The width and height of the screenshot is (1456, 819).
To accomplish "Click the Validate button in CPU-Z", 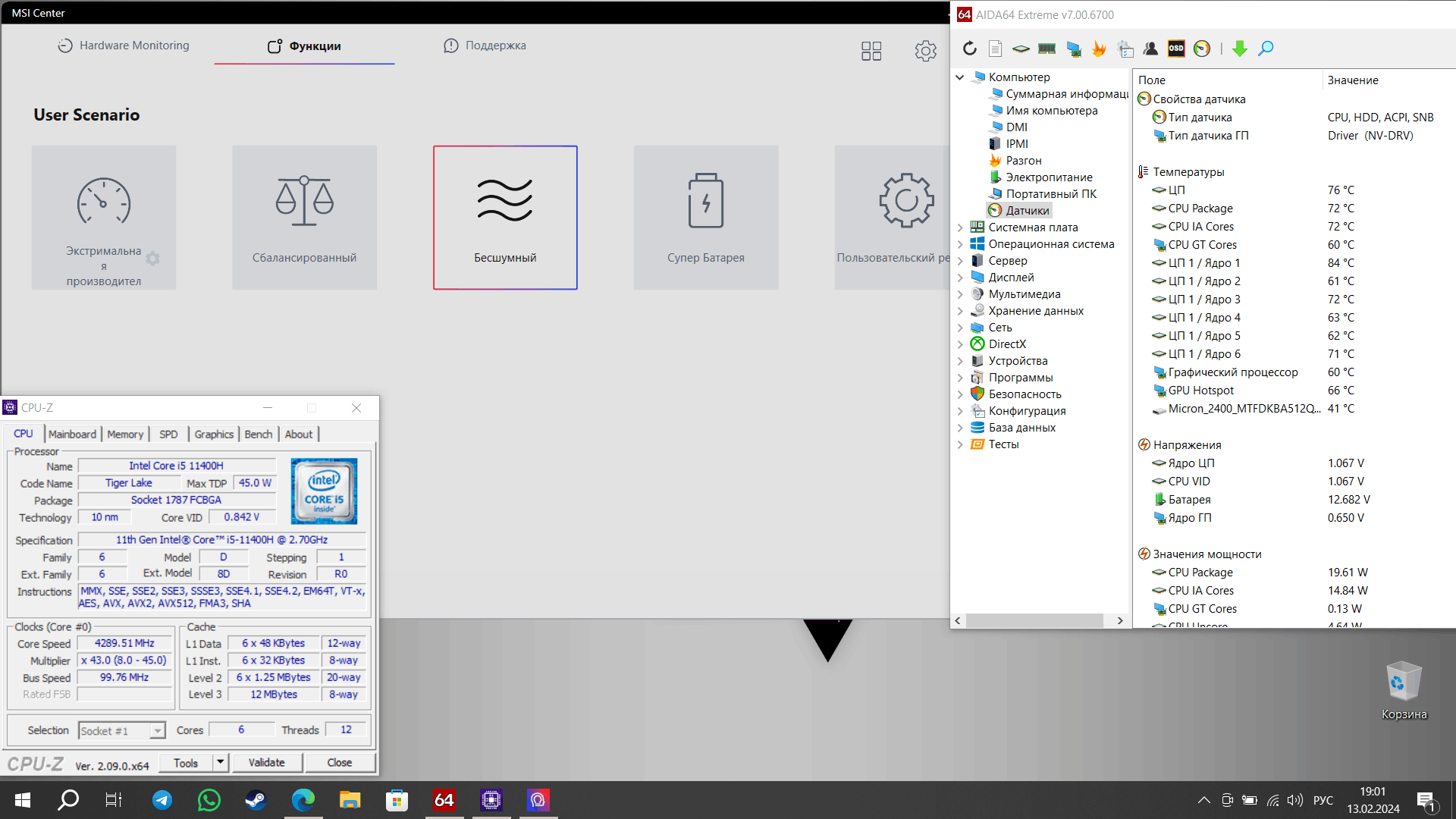I will [x=267, y=763].
